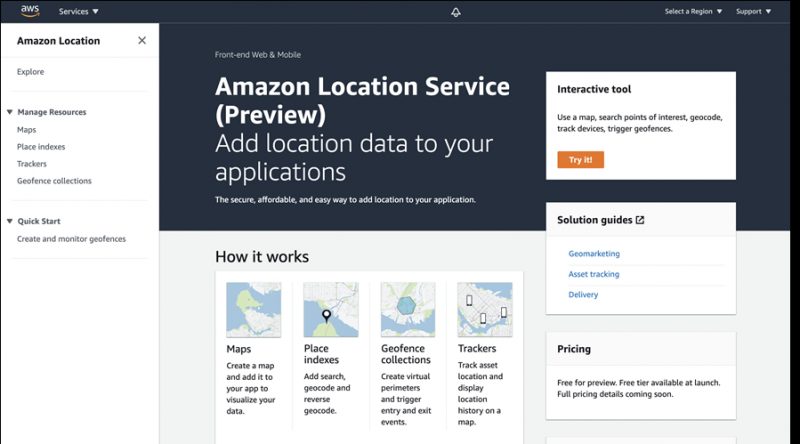Click the Geofence collections hexagon map image
The width and height of the screenshot is (800, 444).
(408, 310)
